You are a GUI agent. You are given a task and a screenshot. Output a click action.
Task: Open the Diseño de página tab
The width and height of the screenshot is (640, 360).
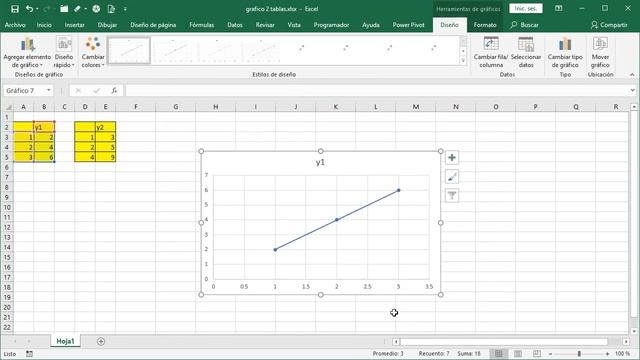coord(153,25)
